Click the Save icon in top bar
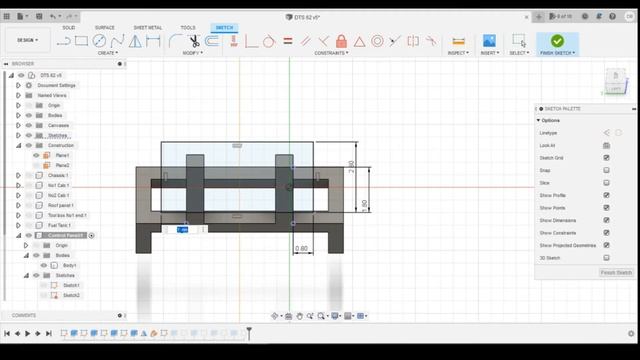The image size is (640, 360). [x=39, y=16]
